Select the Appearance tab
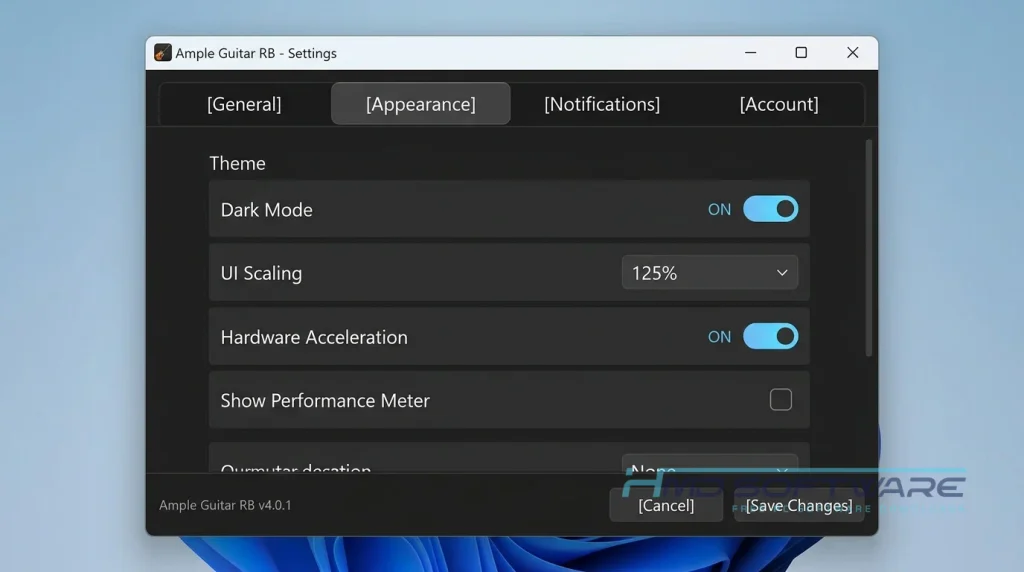Viewport: 1024px width, 572px height. pos(421,104)
